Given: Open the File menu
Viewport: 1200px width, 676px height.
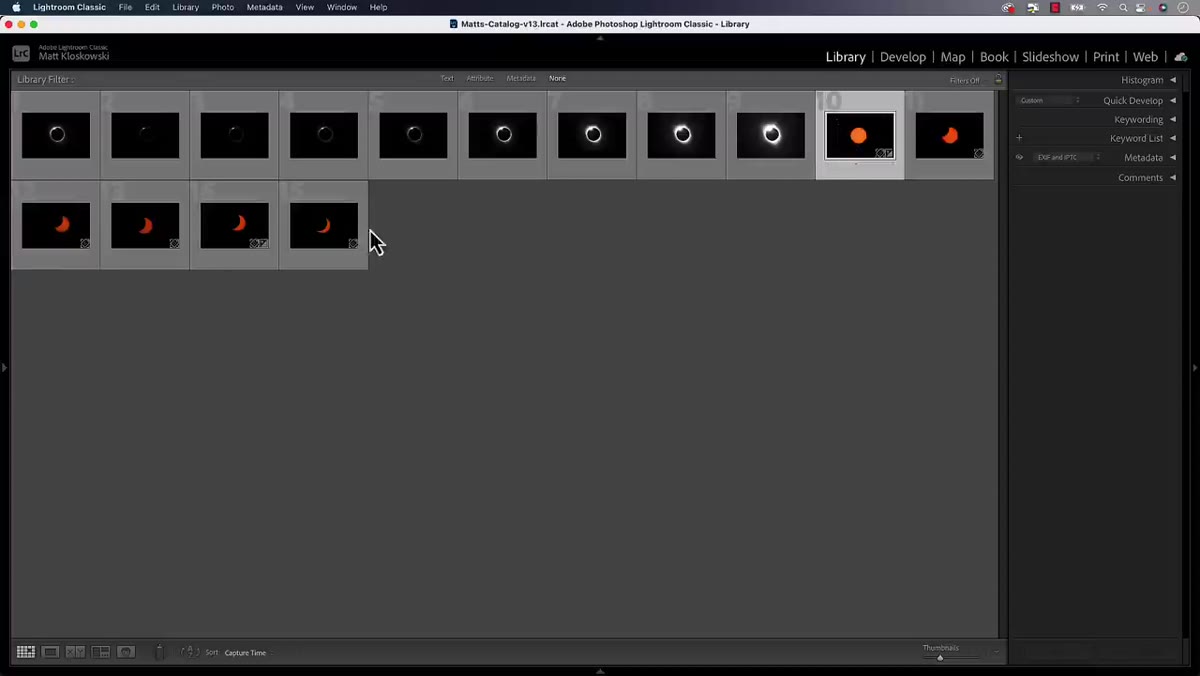Looking at the screenshot, I should tap(125, 7).
